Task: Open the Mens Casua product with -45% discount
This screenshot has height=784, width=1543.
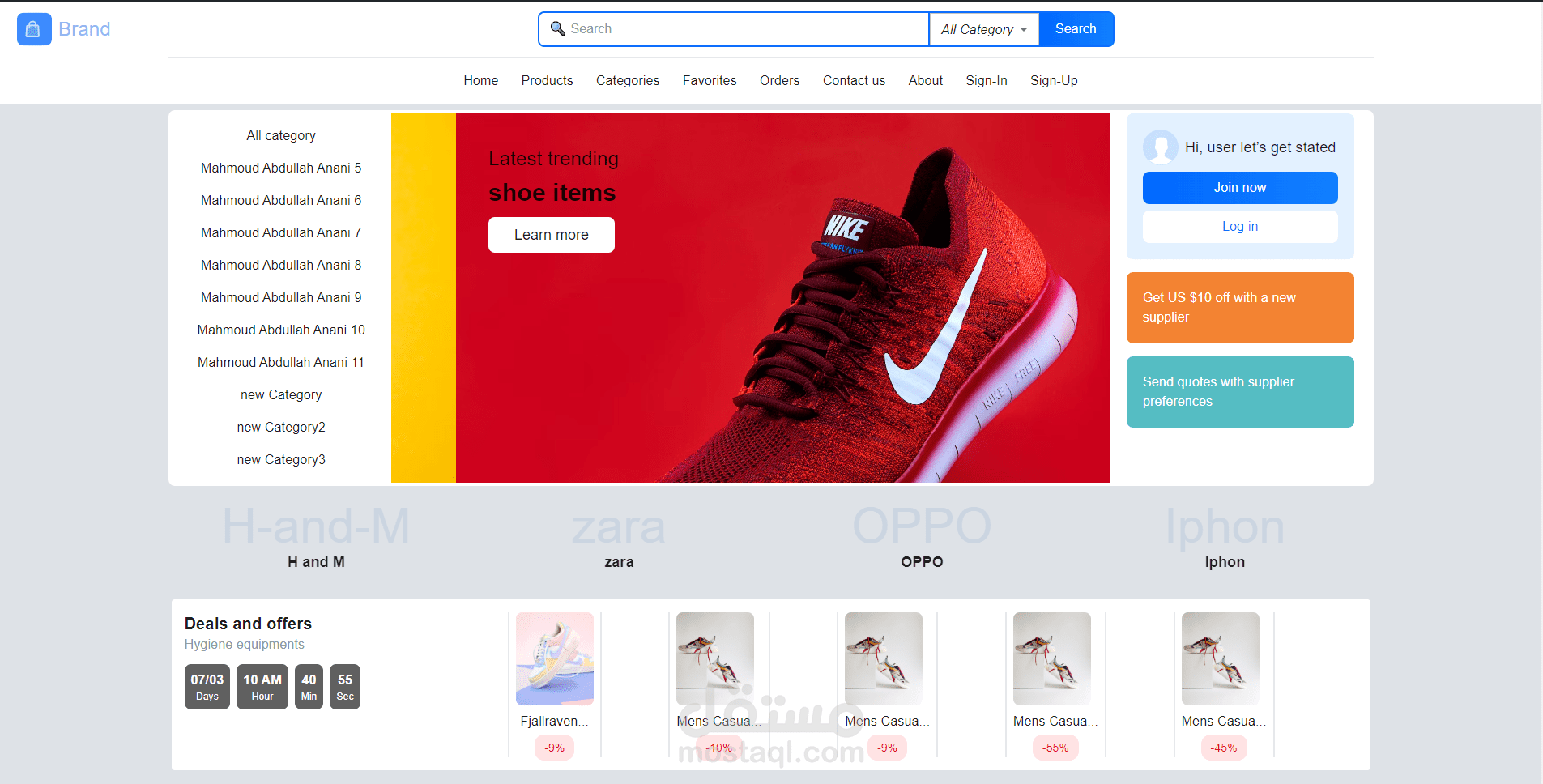Action: 1221,659
